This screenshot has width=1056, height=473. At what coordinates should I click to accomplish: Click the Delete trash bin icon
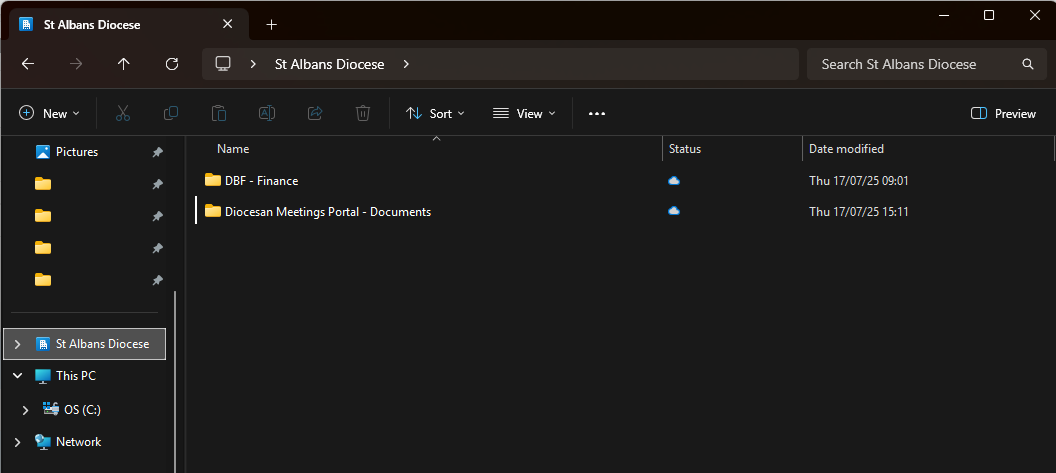pyautogui.click(x=363, y=113)
